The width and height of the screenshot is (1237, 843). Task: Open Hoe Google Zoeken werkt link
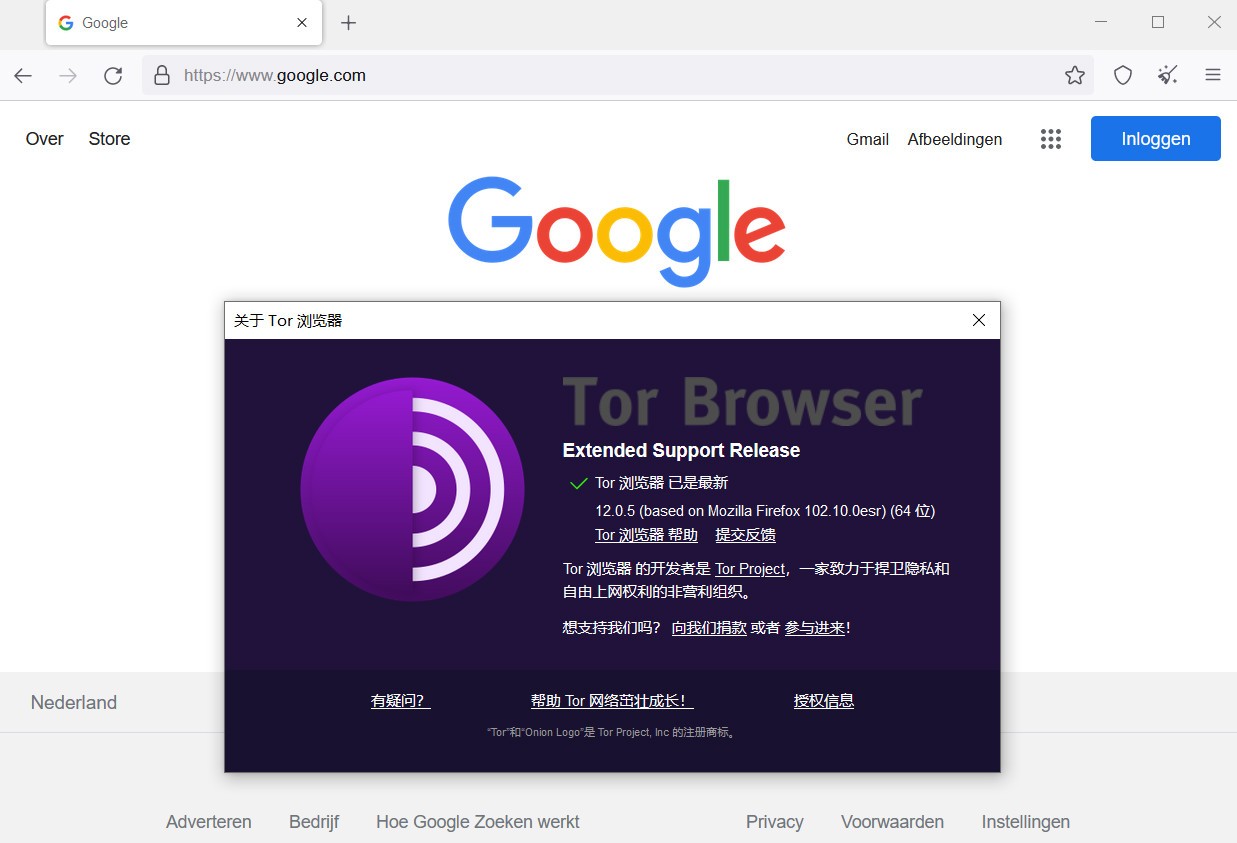click(x=478, y=822)
